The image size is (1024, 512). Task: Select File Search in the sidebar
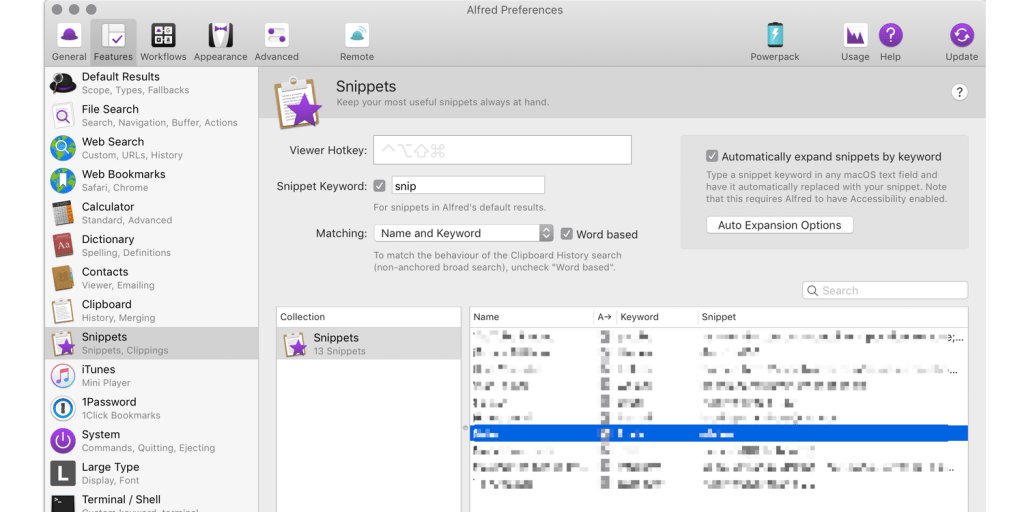pos(152,116)
